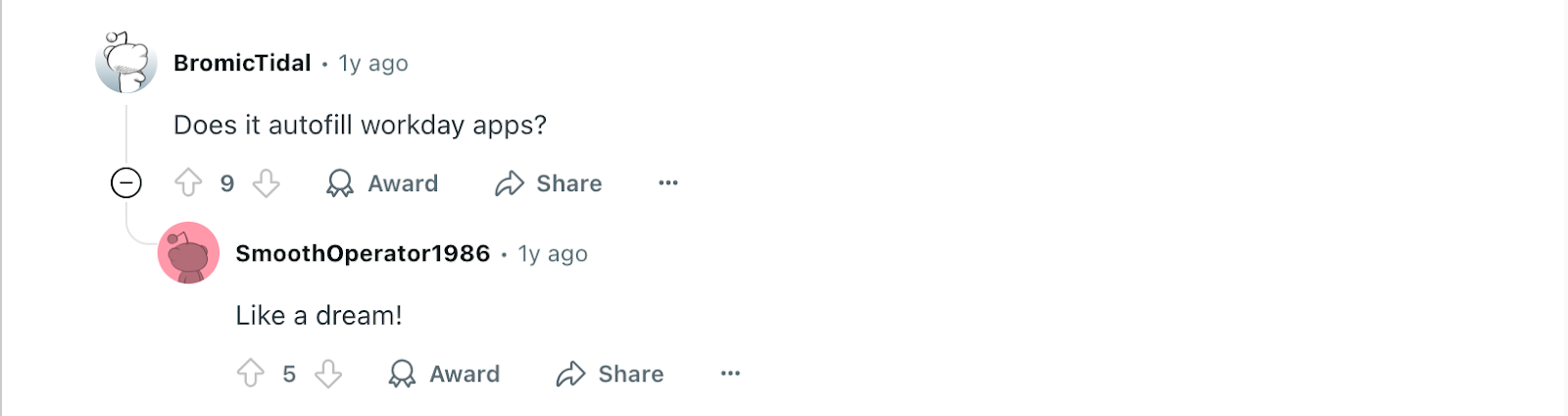1568x416 pixels.
Task: Open timestamp link on SmoothOperator1986's reply
Action: [x=553, y=254]
